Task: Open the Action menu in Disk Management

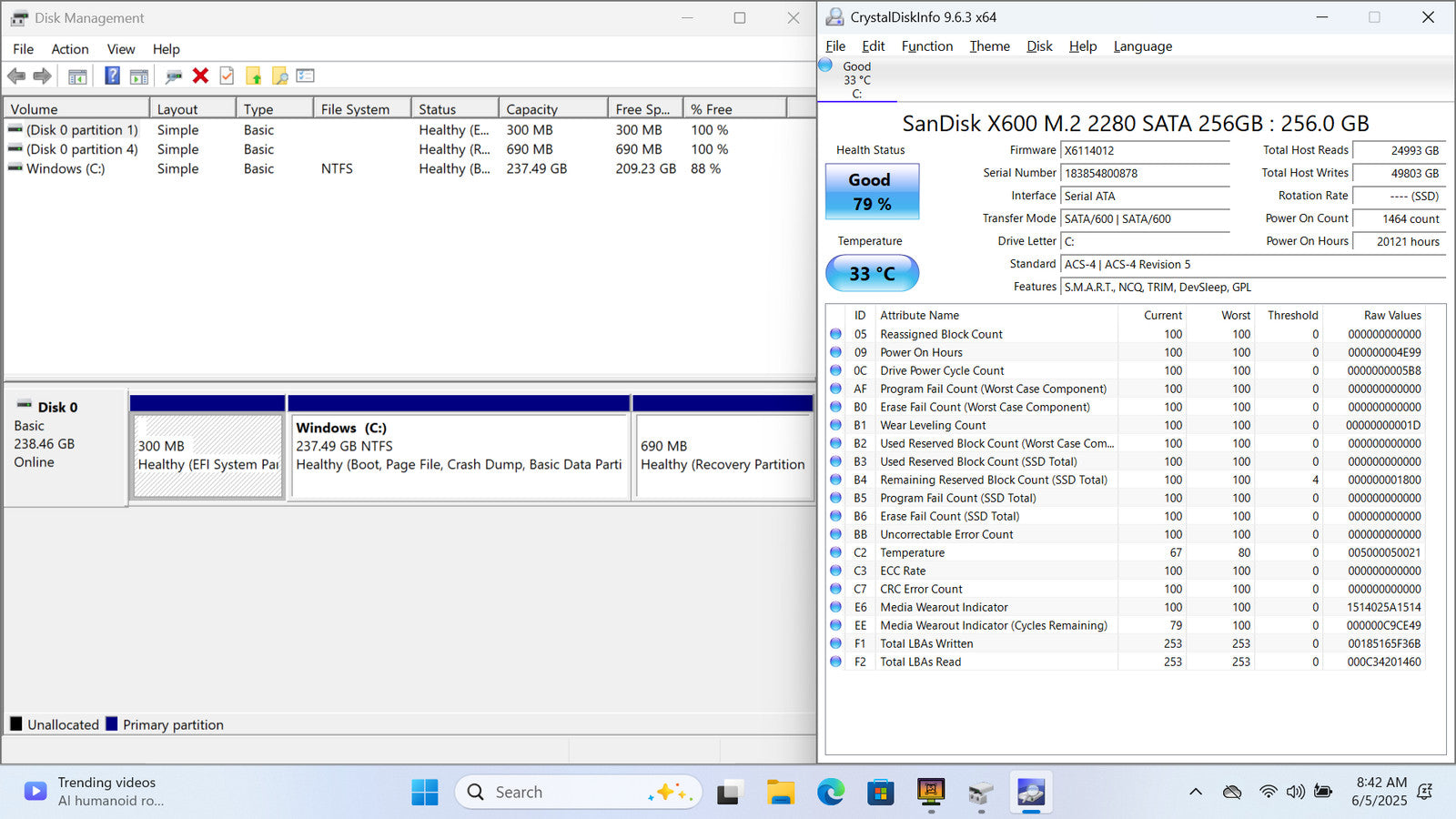Action: click(70, 49)
